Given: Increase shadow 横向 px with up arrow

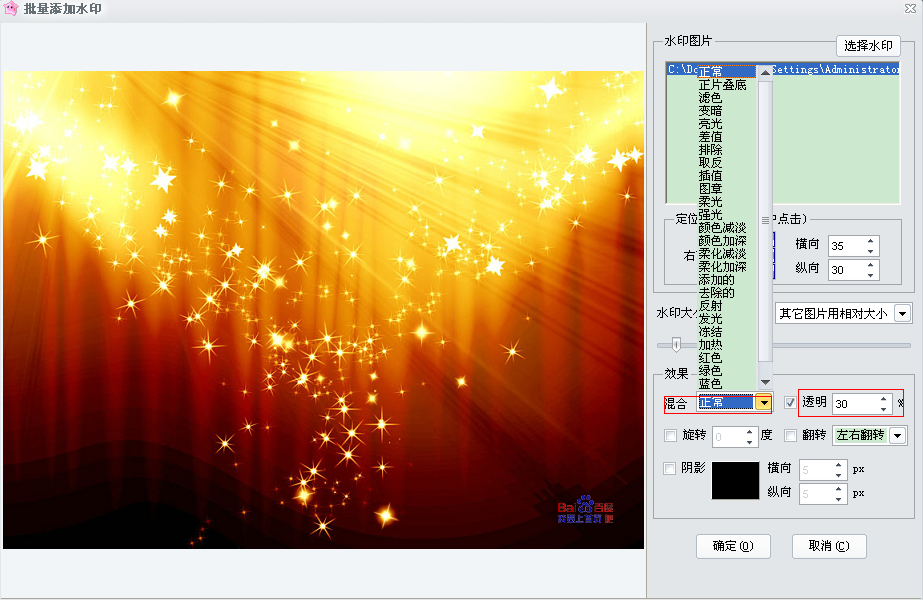Looking at the screenshot, I should click(x=838, y=465).
